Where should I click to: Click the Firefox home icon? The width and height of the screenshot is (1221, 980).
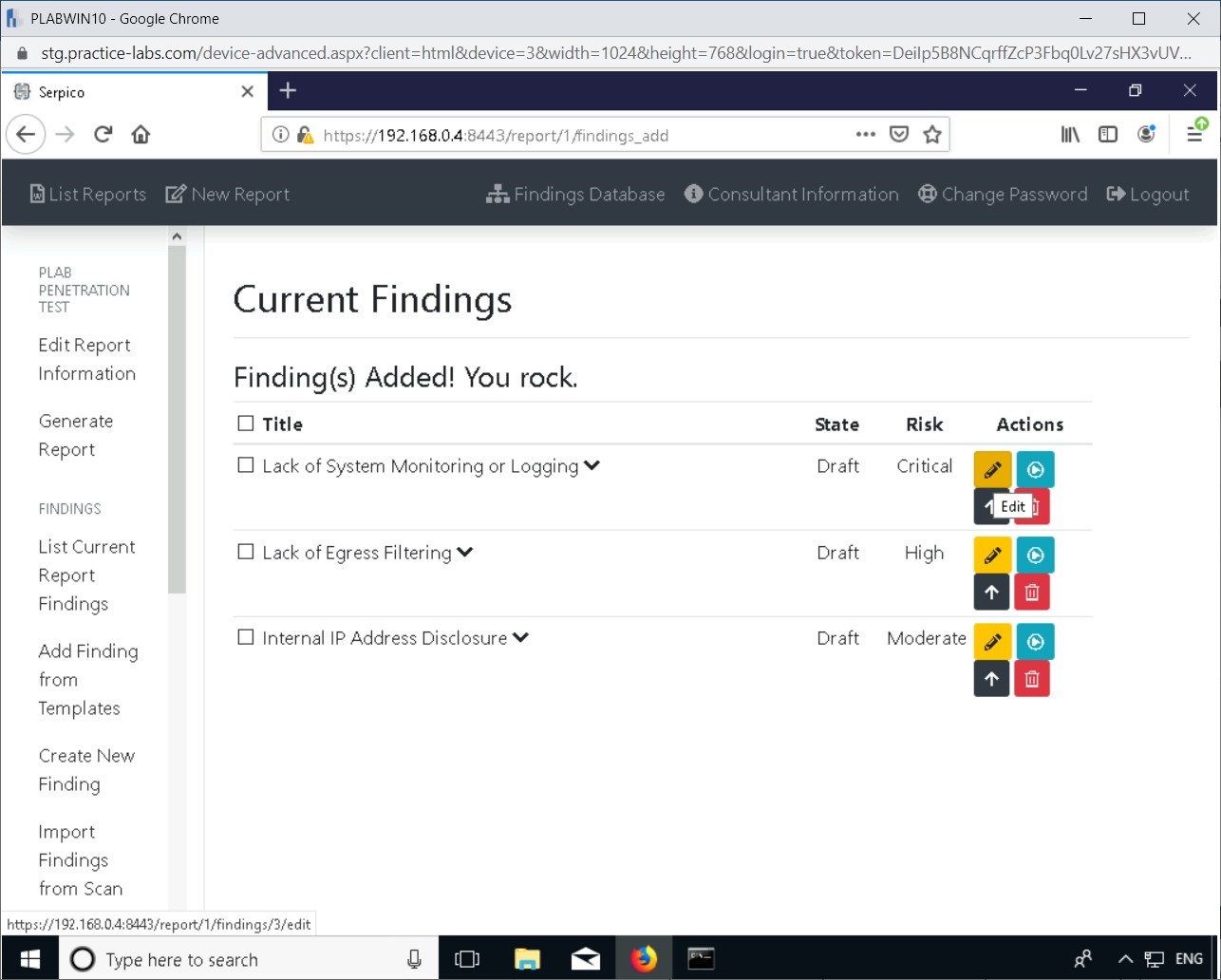click(x=141, y=135)
